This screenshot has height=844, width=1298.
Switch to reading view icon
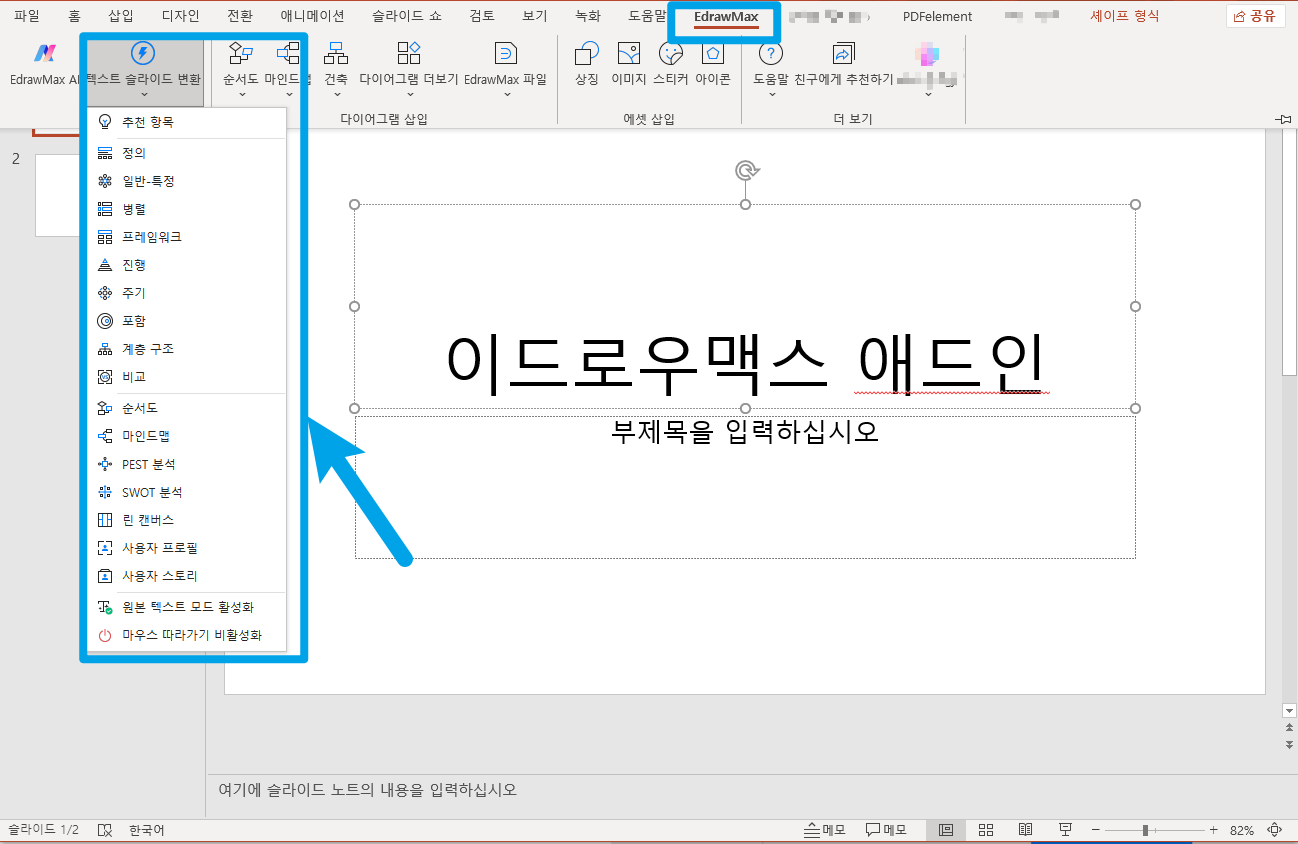click(x=1025, y=830)
